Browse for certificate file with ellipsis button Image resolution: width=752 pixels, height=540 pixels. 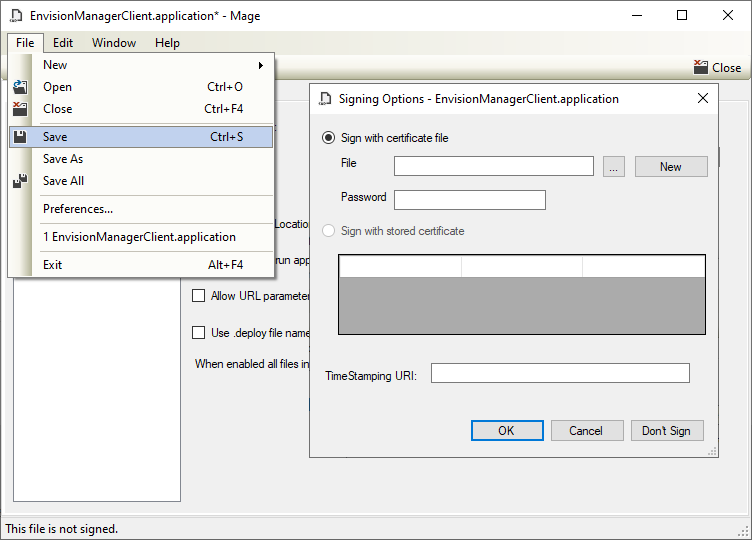pos(615,167)
